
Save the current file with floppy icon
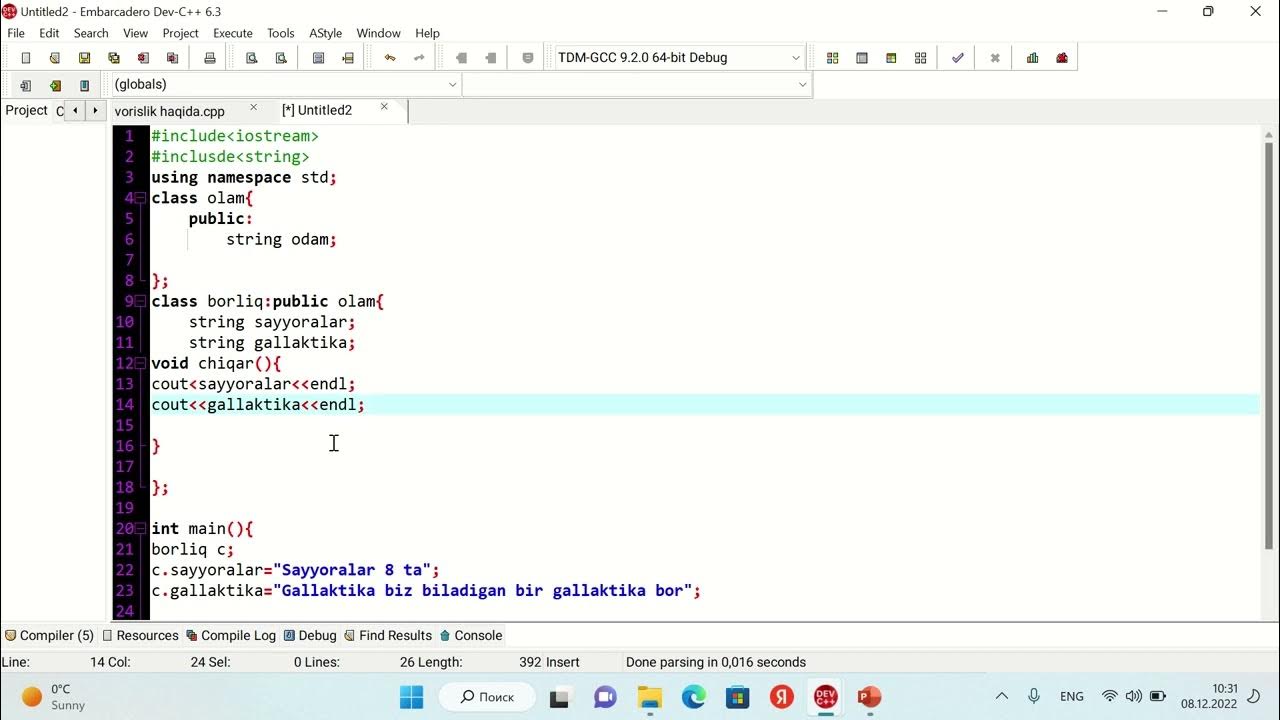(x=84, y=58)
